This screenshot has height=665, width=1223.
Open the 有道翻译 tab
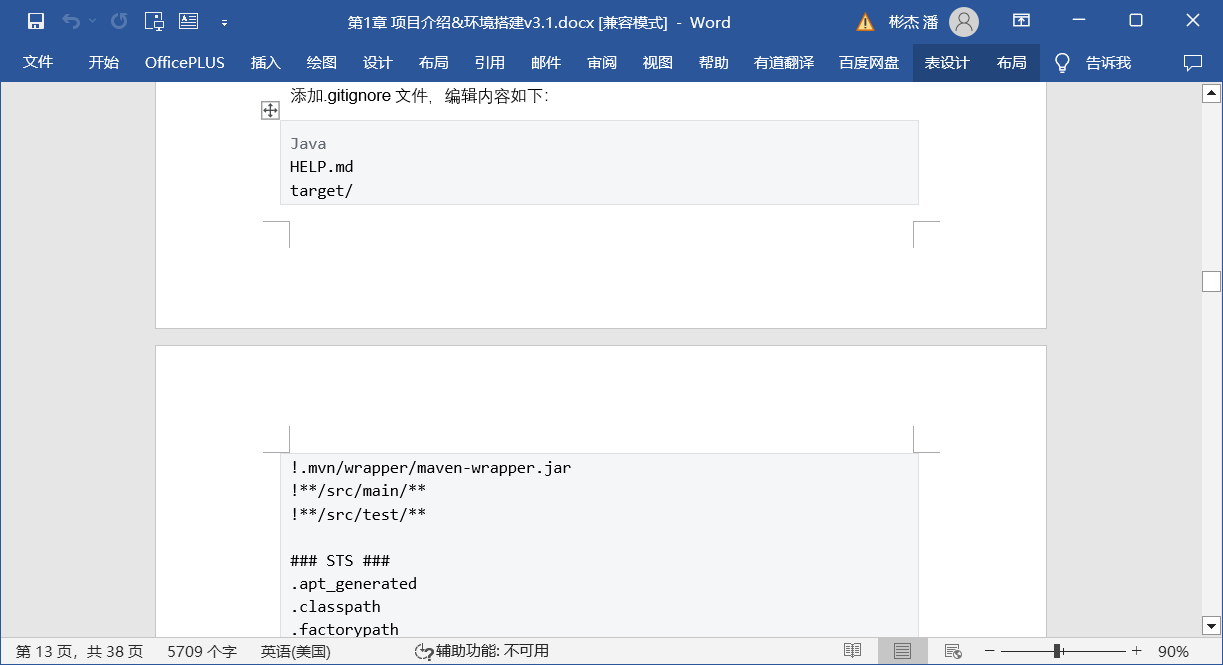pyautogui.click(x=784, y=62)
